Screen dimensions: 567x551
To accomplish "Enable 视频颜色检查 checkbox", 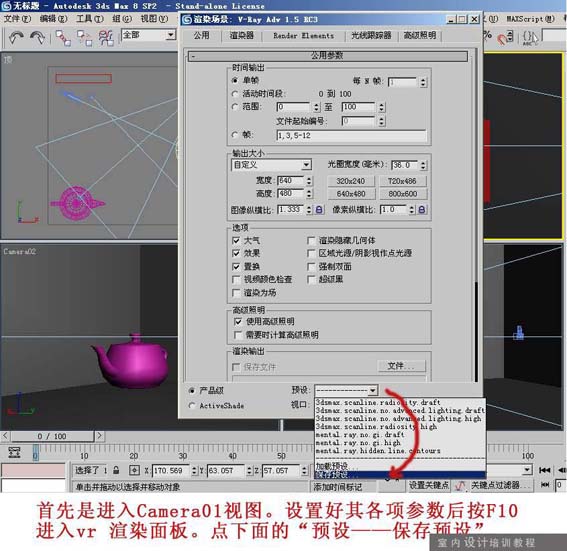I will (236, 279).
